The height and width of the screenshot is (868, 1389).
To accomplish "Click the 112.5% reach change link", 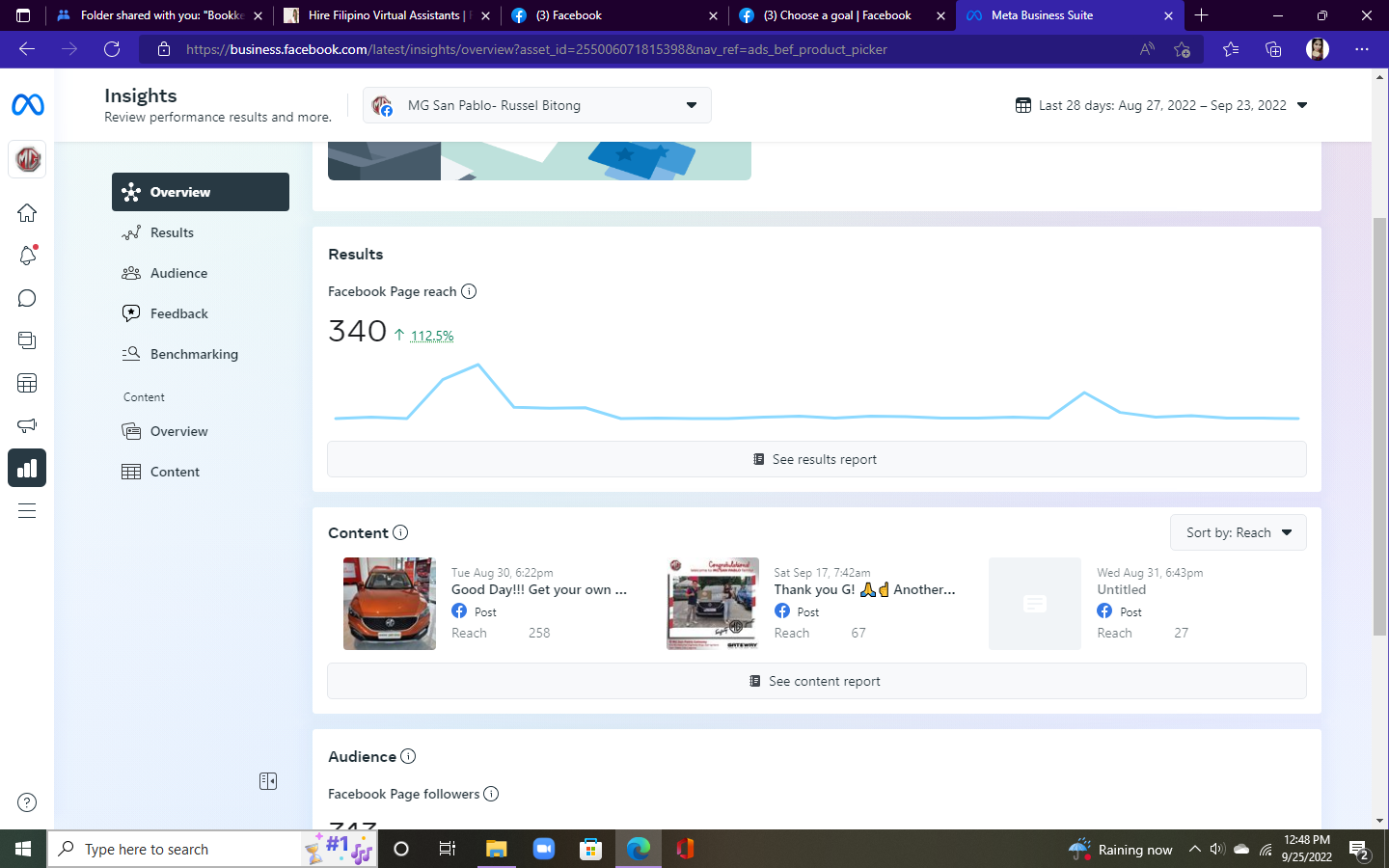I will [x=432, y=336].
